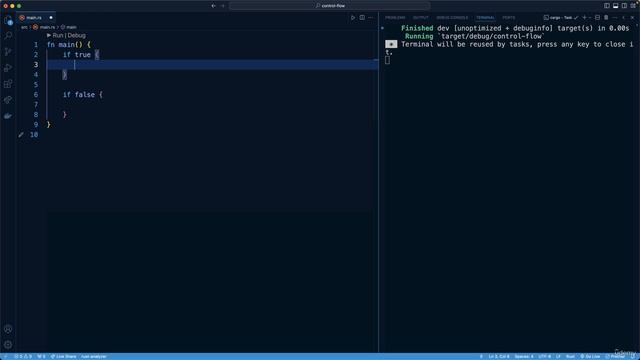Switch to the Ports tab
The width and height of the screenshot is (640, 360).
[509, 18]
